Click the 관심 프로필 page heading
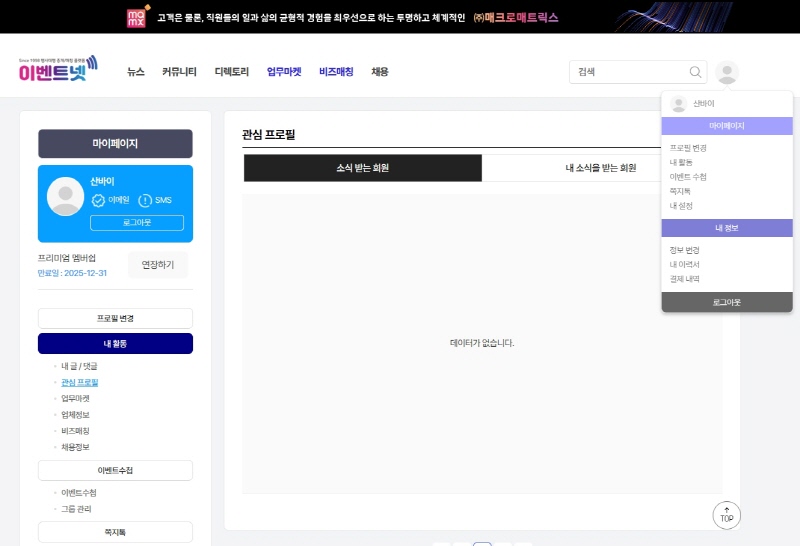 click(x=268, y=135)
